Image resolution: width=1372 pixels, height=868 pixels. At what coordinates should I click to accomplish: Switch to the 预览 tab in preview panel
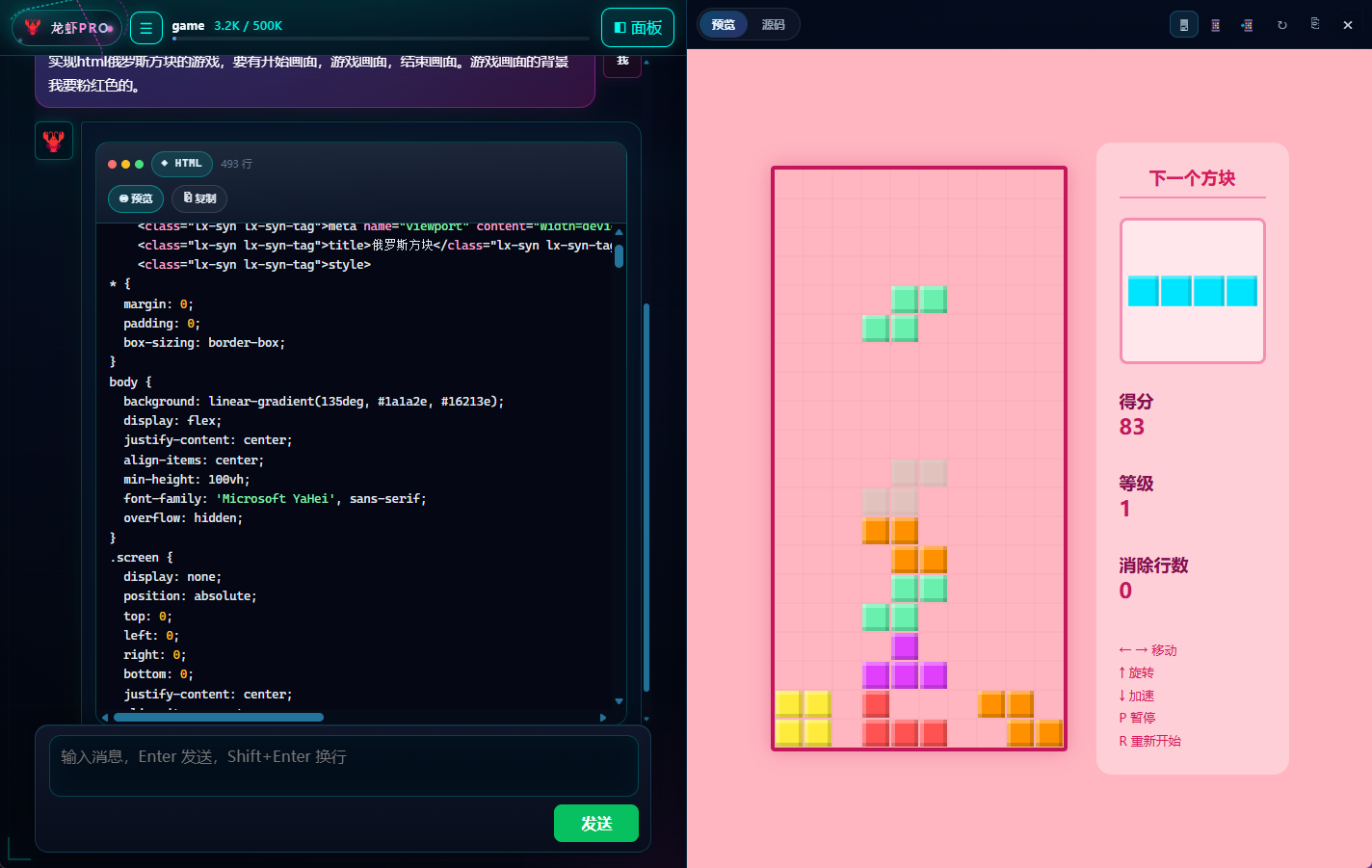[724, 25]
